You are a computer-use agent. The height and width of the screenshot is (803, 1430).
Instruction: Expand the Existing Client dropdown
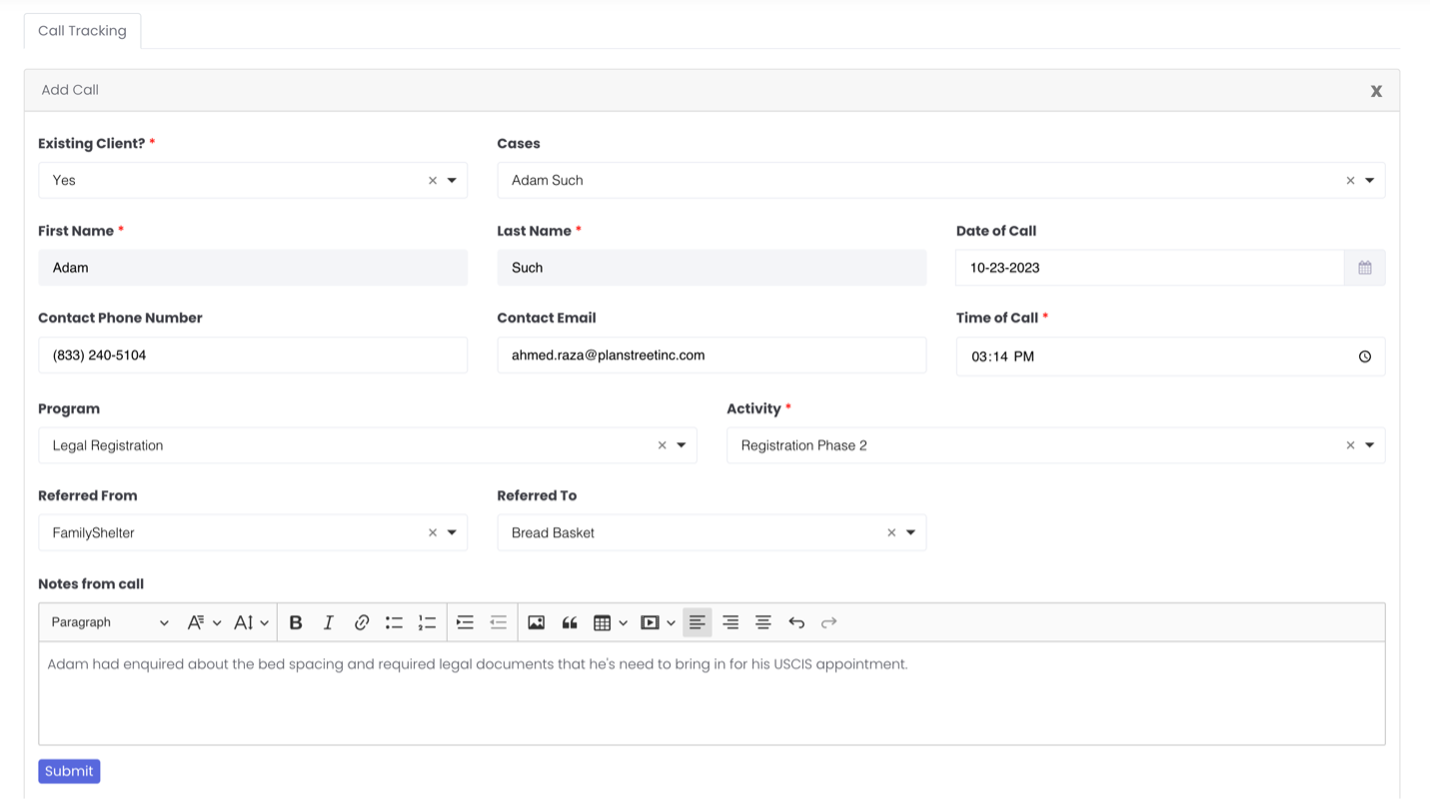452,180
